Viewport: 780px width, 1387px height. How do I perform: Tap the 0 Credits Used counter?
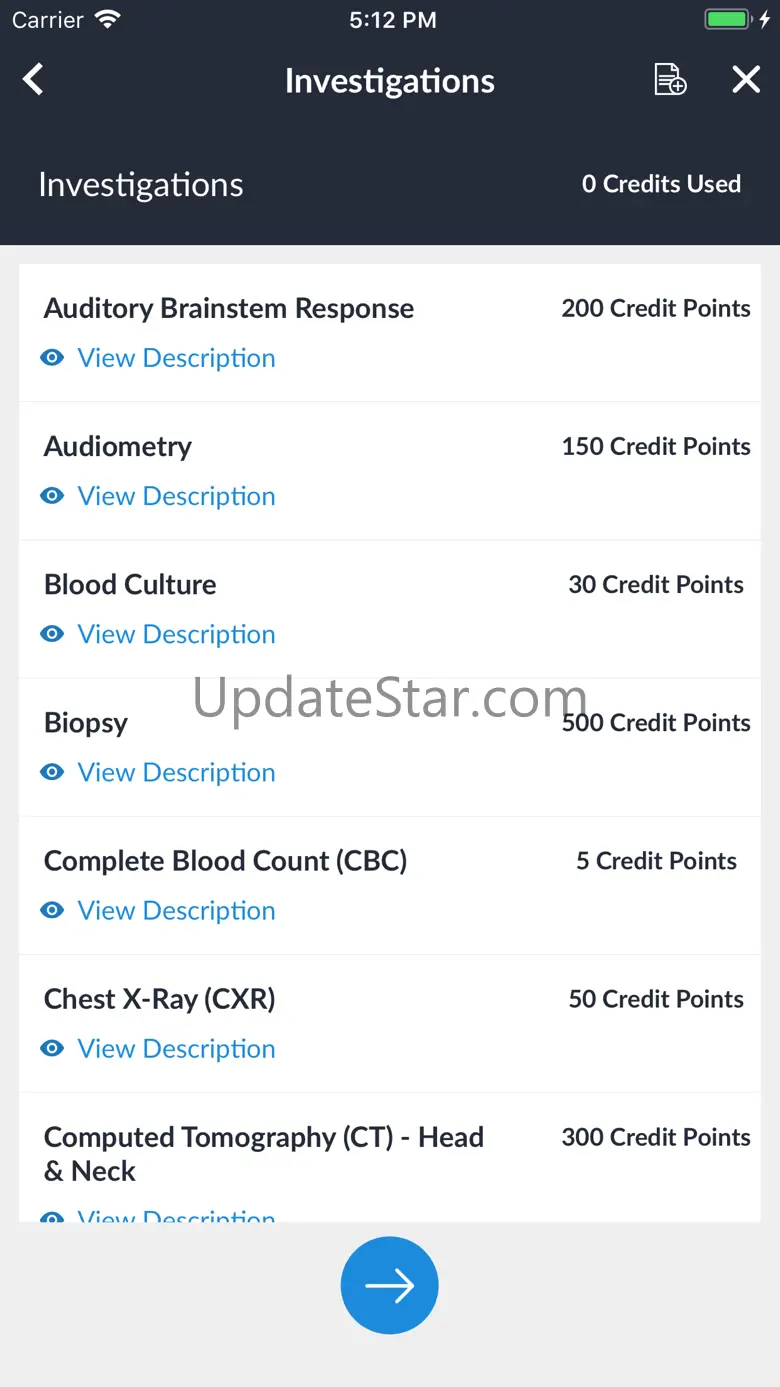tap(661, 184)
